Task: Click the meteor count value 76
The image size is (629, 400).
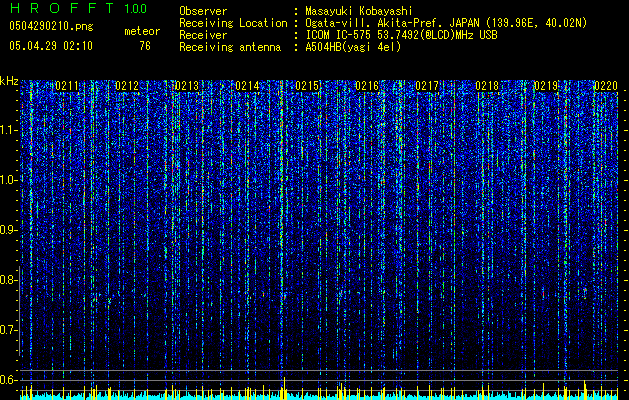Action: [x=145, y=46]
